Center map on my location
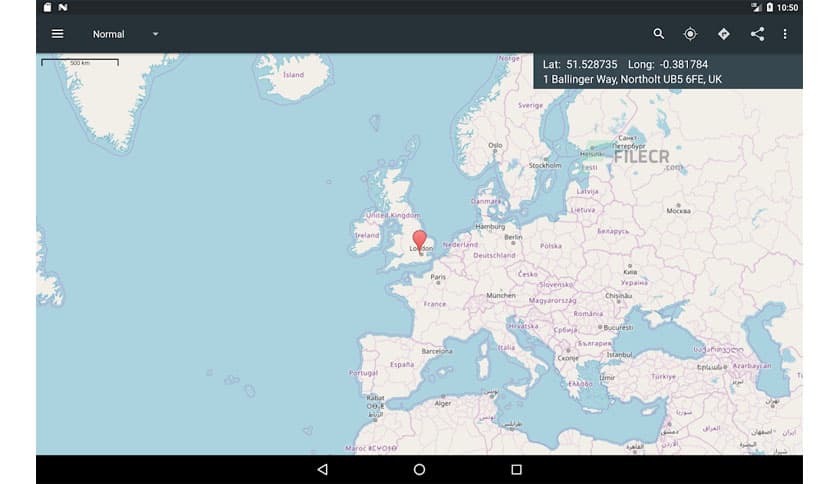The height and width of the screenshot is (484, 836). point(690,34)
